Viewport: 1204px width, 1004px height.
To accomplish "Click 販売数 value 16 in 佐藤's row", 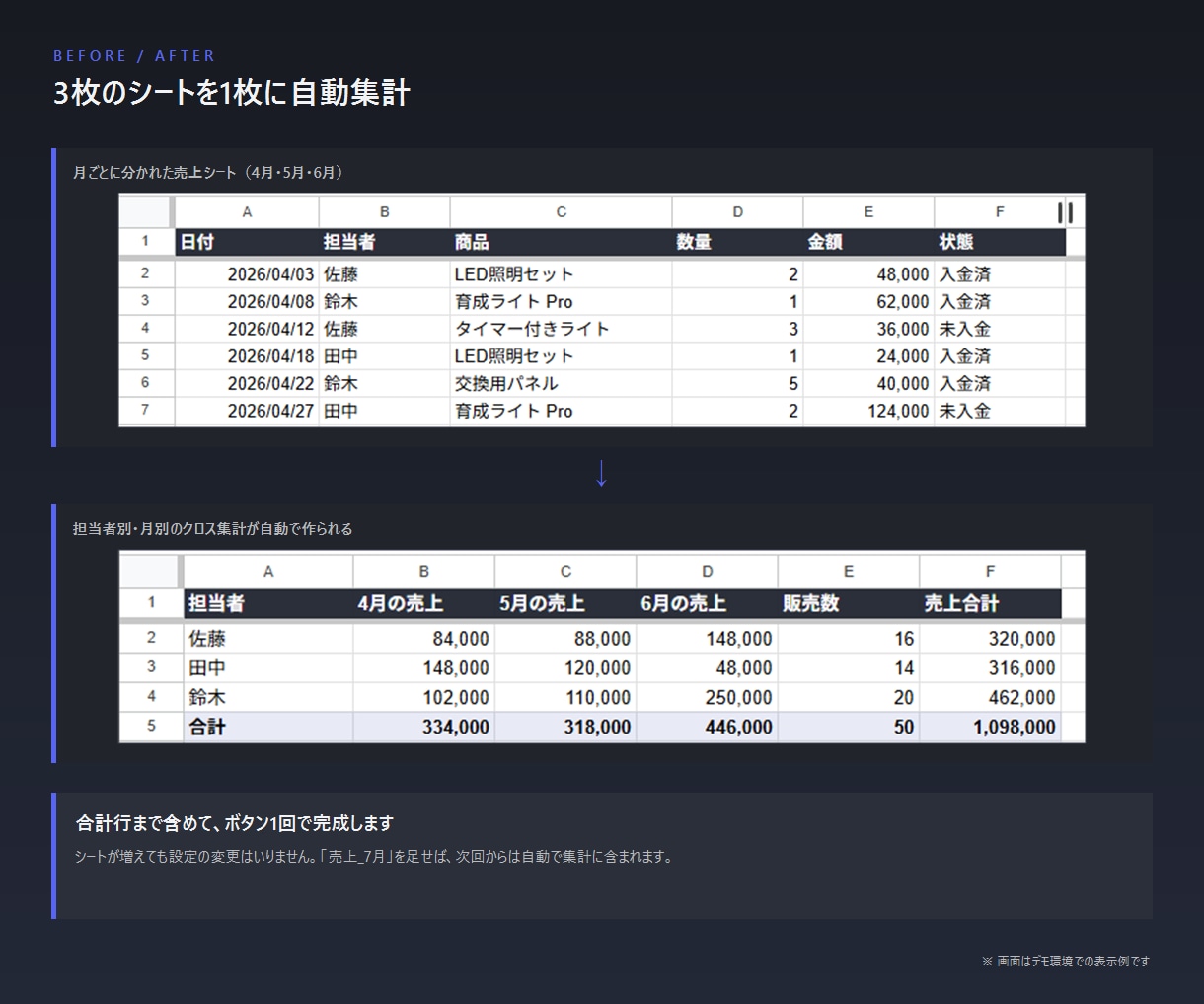I will [x=849, y=639].
